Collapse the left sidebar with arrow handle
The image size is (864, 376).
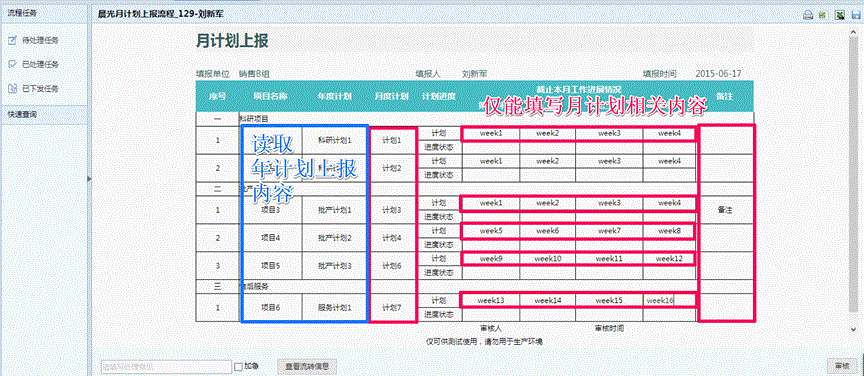pos(89,178)
